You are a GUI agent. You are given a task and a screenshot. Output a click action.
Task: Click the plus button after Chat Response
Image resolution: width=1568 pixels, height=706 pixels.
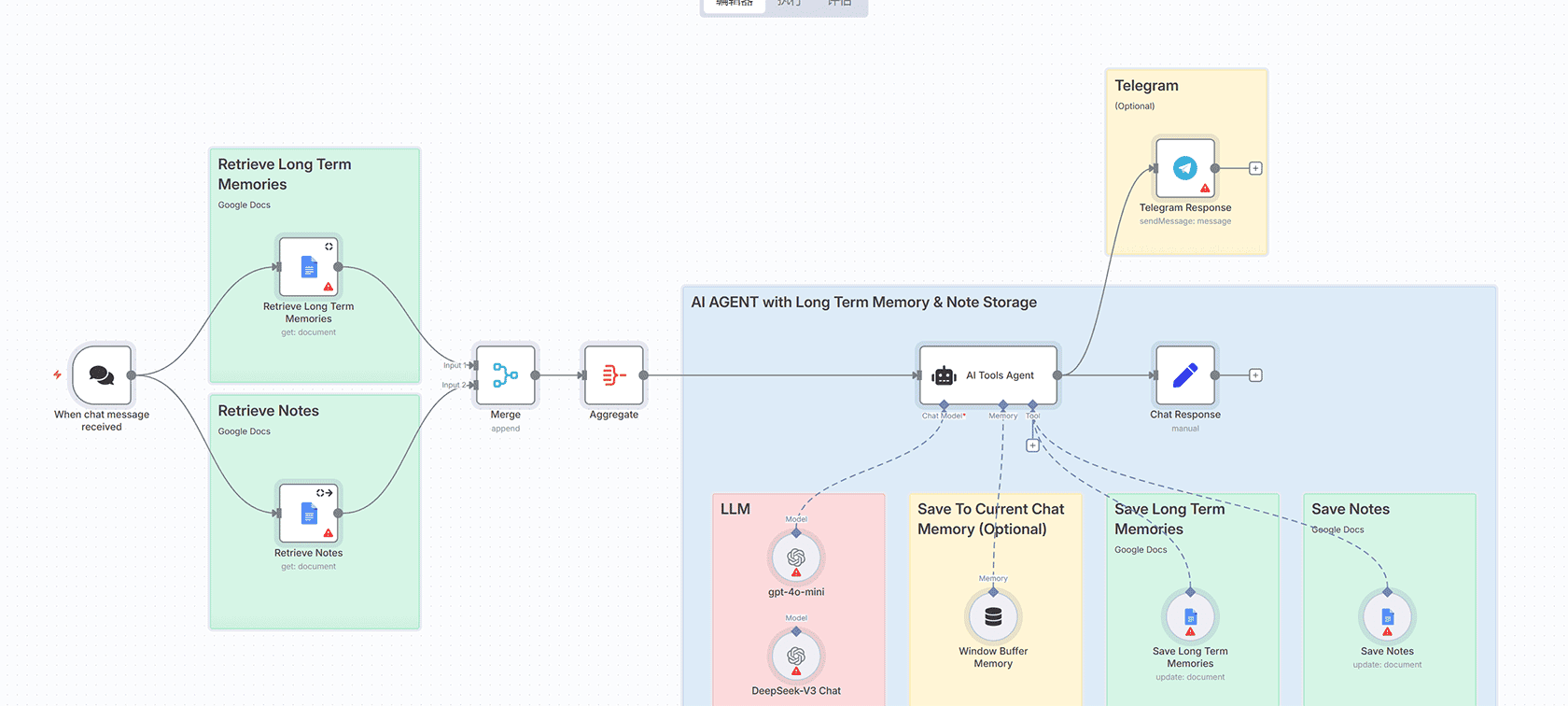pyautogui.click(x=1255, y=375)
